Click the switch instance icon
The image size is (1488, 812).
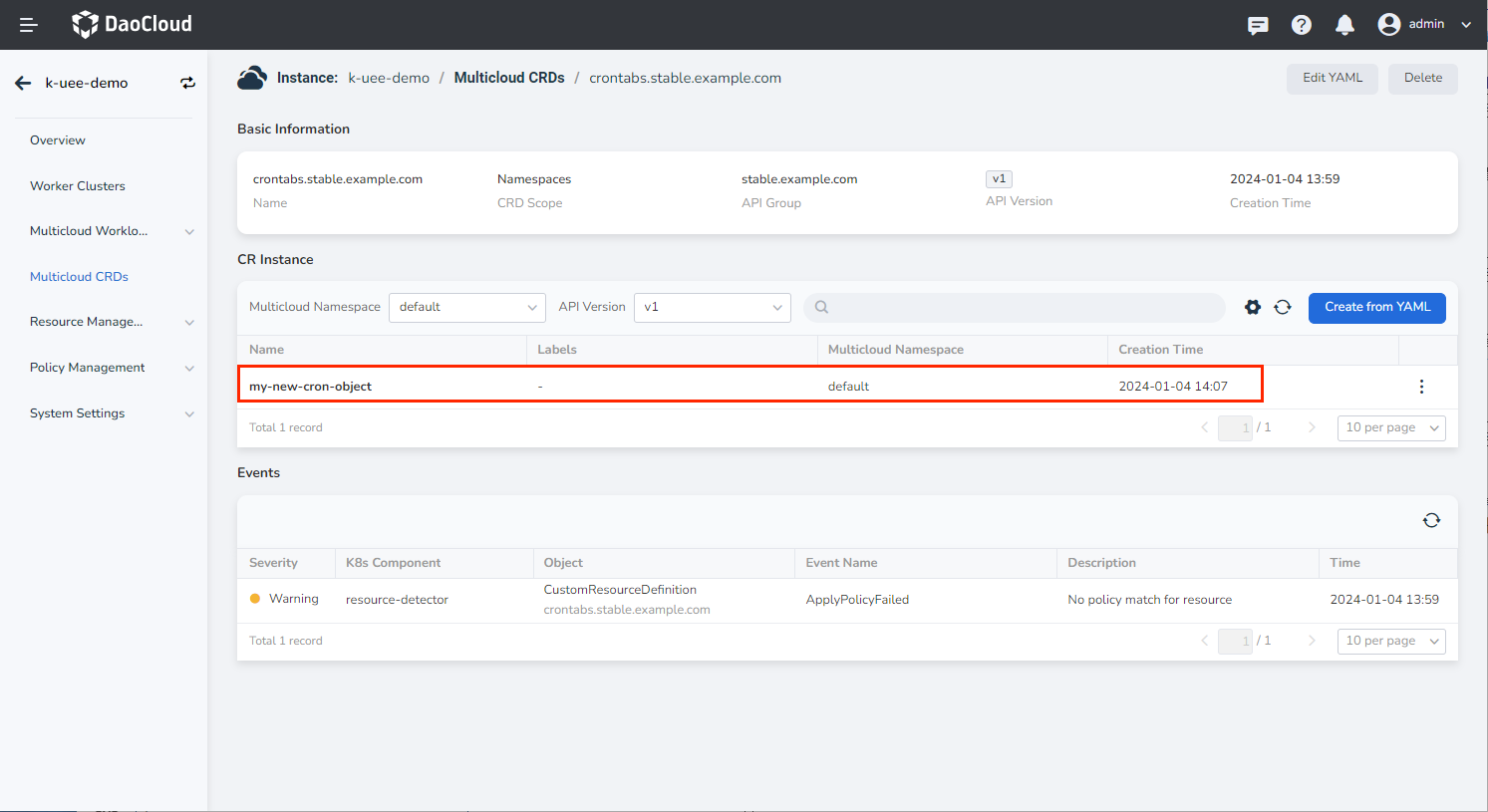tap(187, 84)
